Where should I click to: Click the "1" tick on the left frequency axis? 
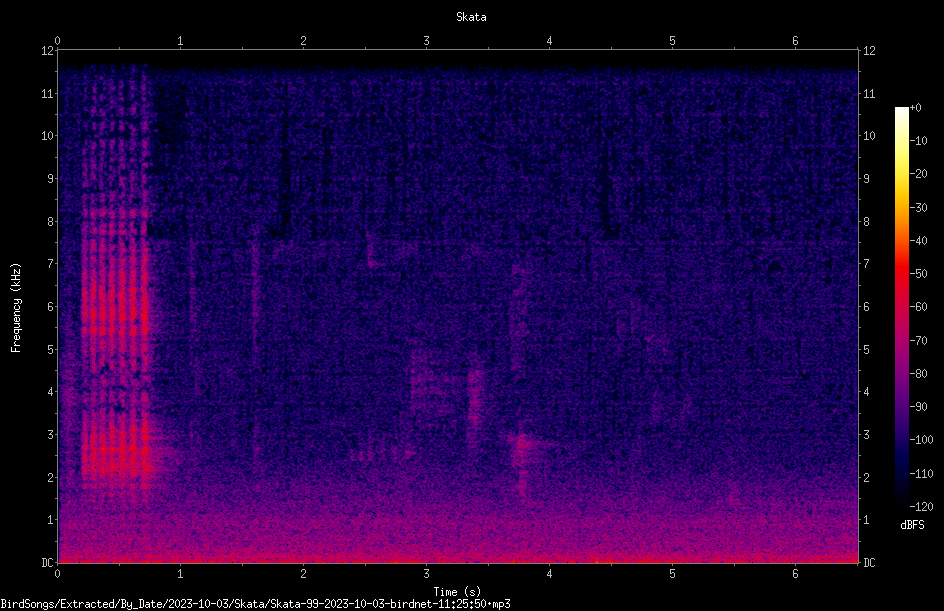click(50, 520)
